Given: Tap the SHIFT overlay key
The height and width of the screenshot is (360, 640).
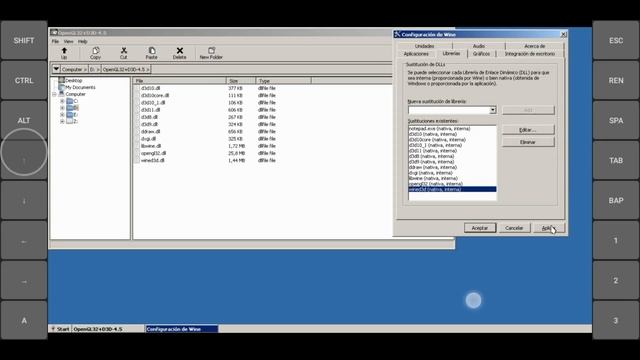Looking at the screenshot, I should 24,40.
